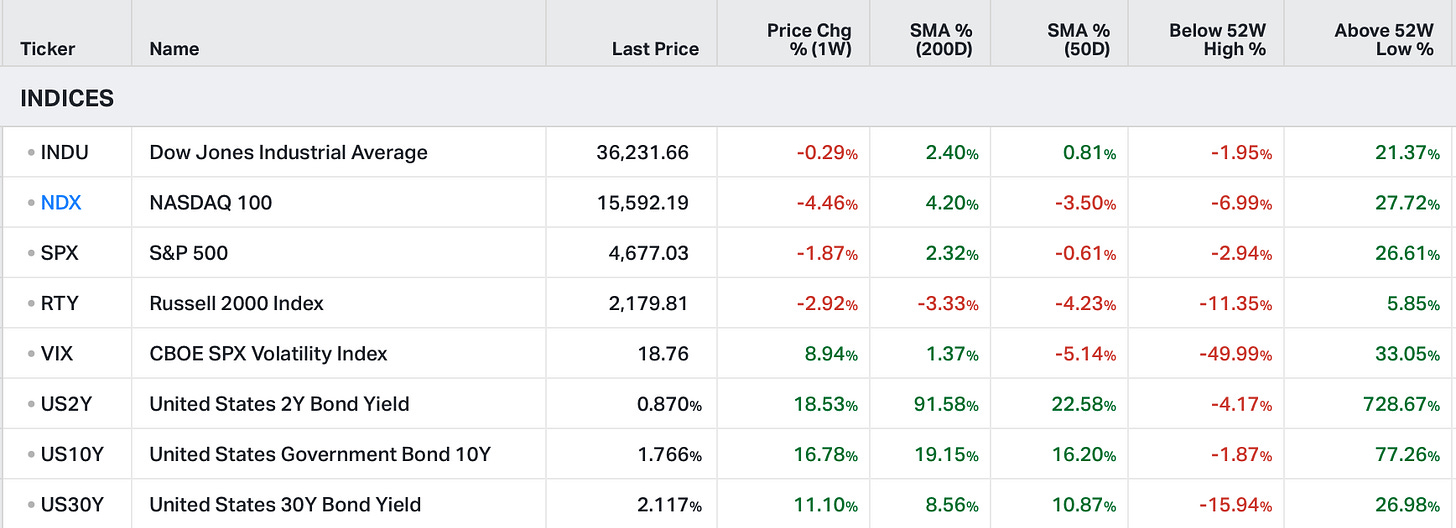Screen dimensions: 1456x528
Task: Click the Dow last price 36,231.66
Action: pos(642,153)
